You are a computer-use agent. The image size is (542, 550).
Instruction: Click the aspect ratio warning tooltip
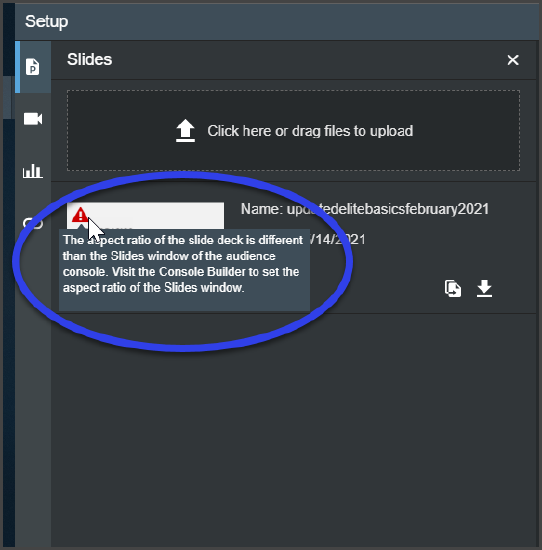184,270
